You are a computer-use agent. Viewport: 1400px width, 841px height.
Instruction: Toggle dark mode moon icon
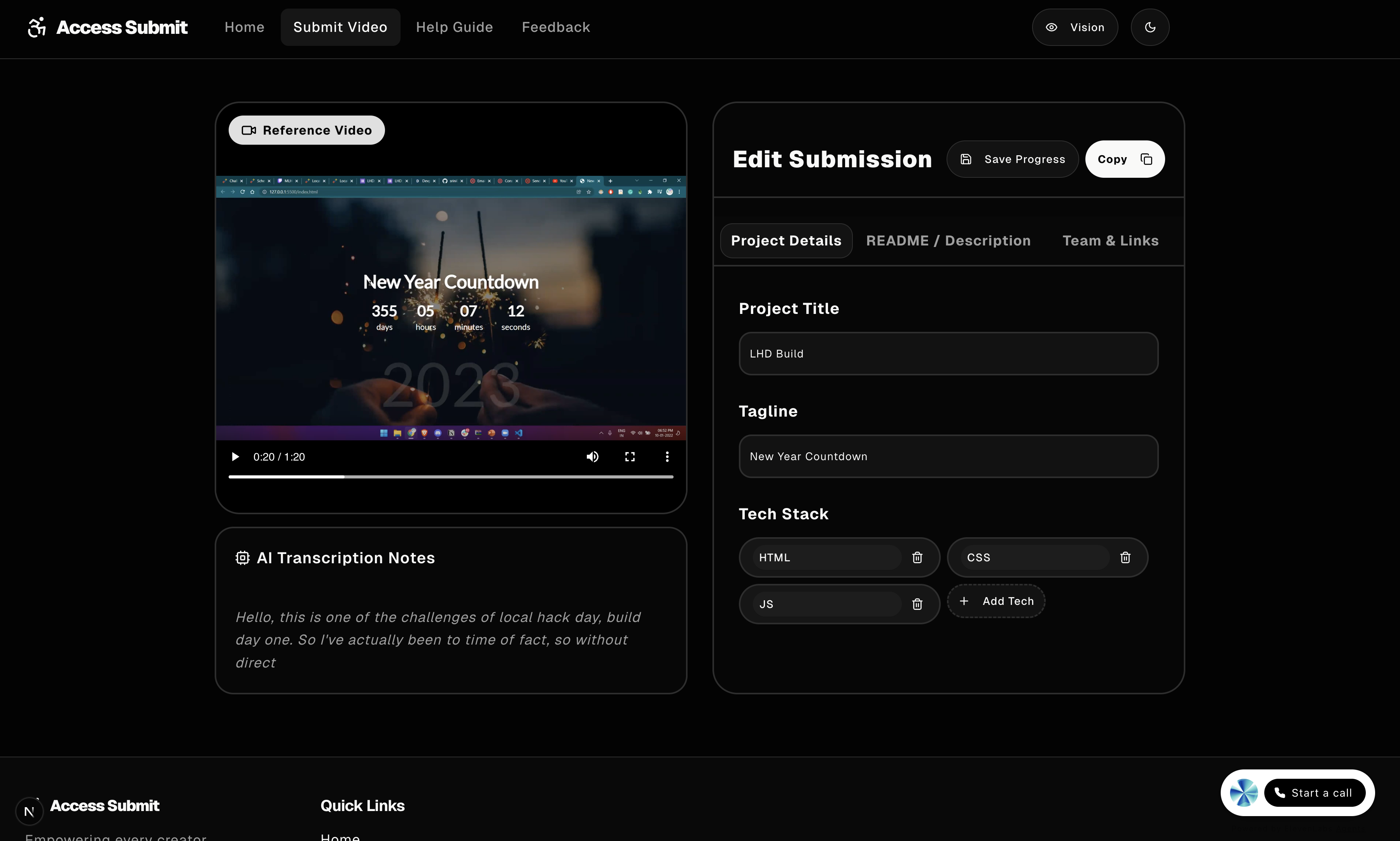[1150, 27]
